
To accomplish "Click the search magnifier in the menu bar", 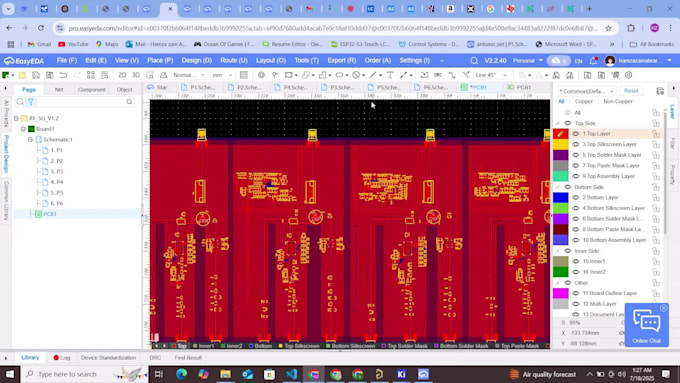I will point(474,61).
